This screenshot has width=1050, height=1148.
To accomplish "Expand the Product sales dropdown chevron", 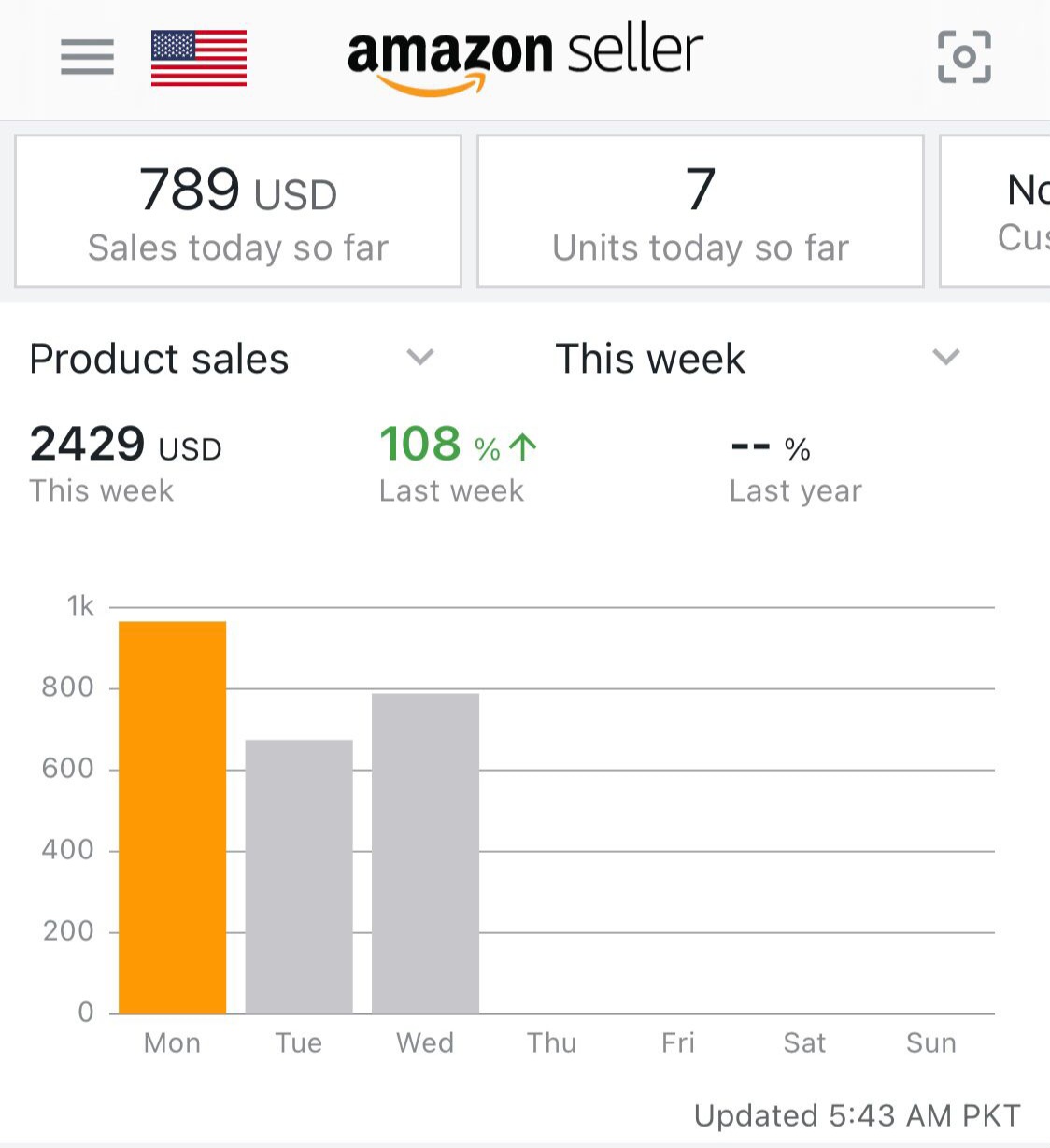I will (420, 357).
